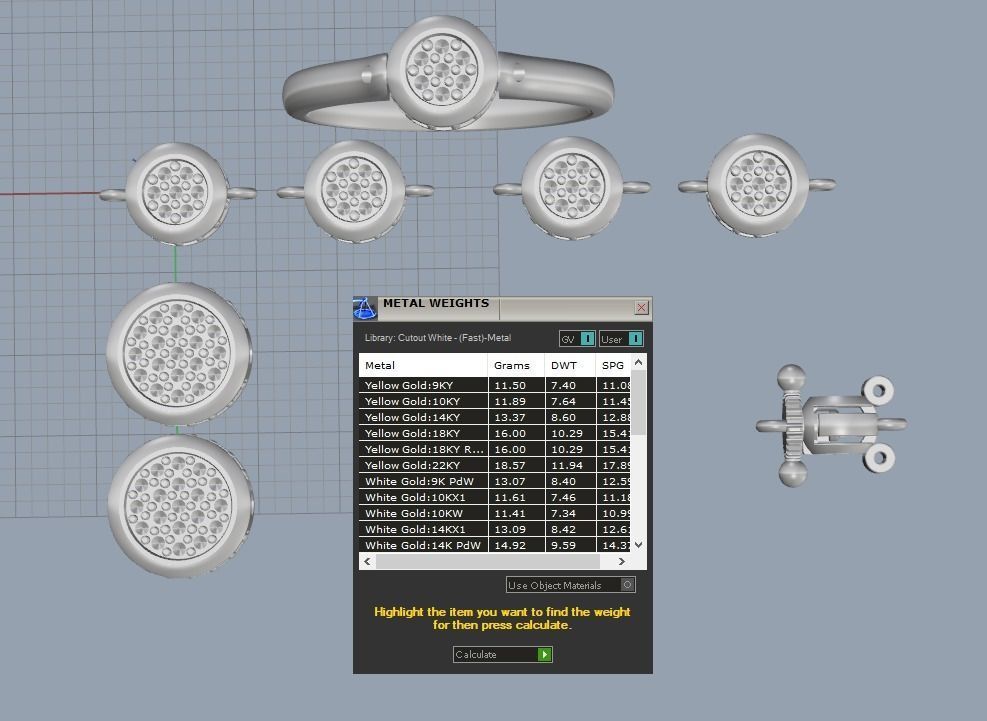Click the 11.94 DWT value cell
Screen dimensions: 987x721
570,465
